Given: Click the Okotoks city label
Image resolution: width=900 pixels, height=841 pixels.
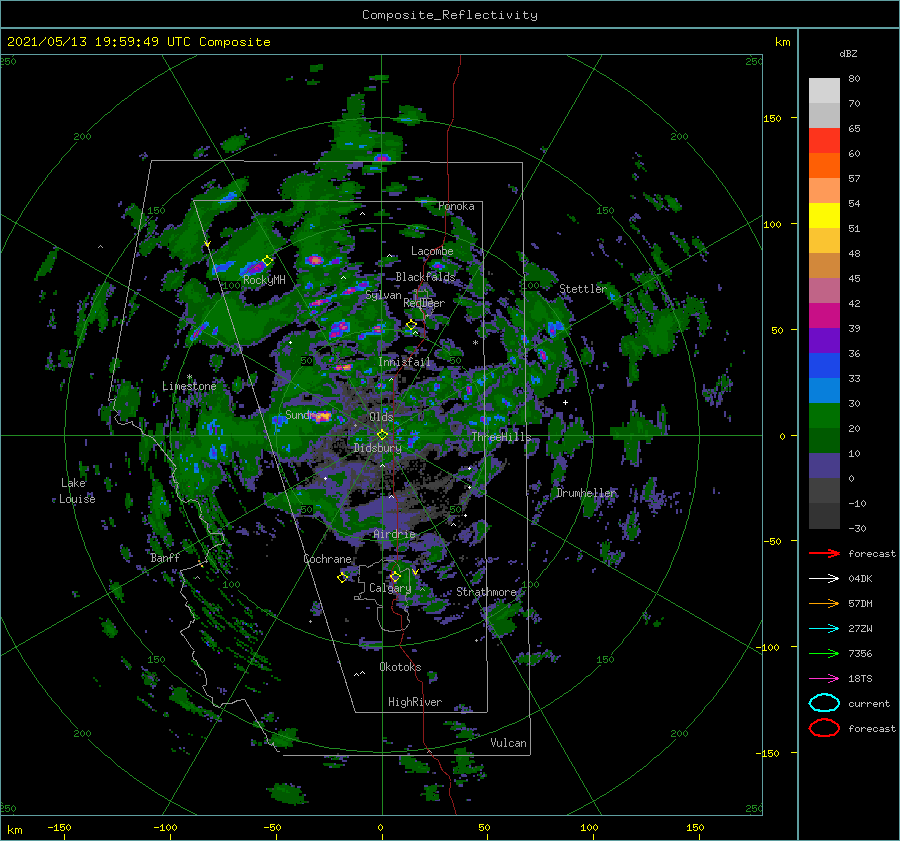Looking at the screenshot, I should (x=400, y=667).
